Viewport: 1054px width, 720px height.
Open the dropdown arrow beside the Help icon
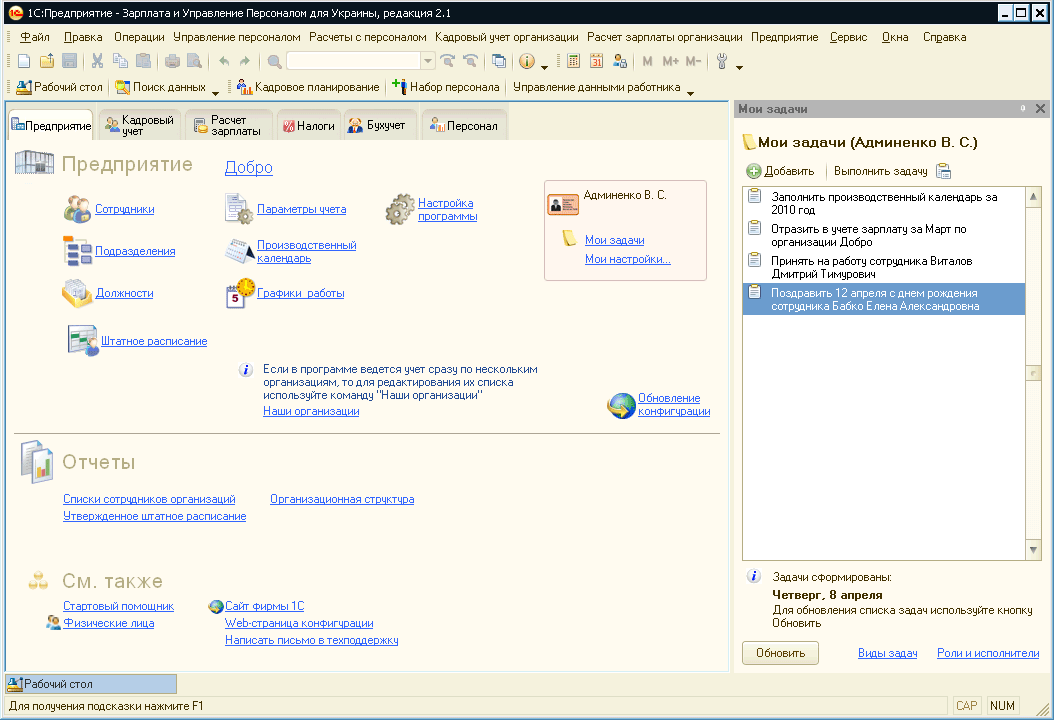(544, 67)
